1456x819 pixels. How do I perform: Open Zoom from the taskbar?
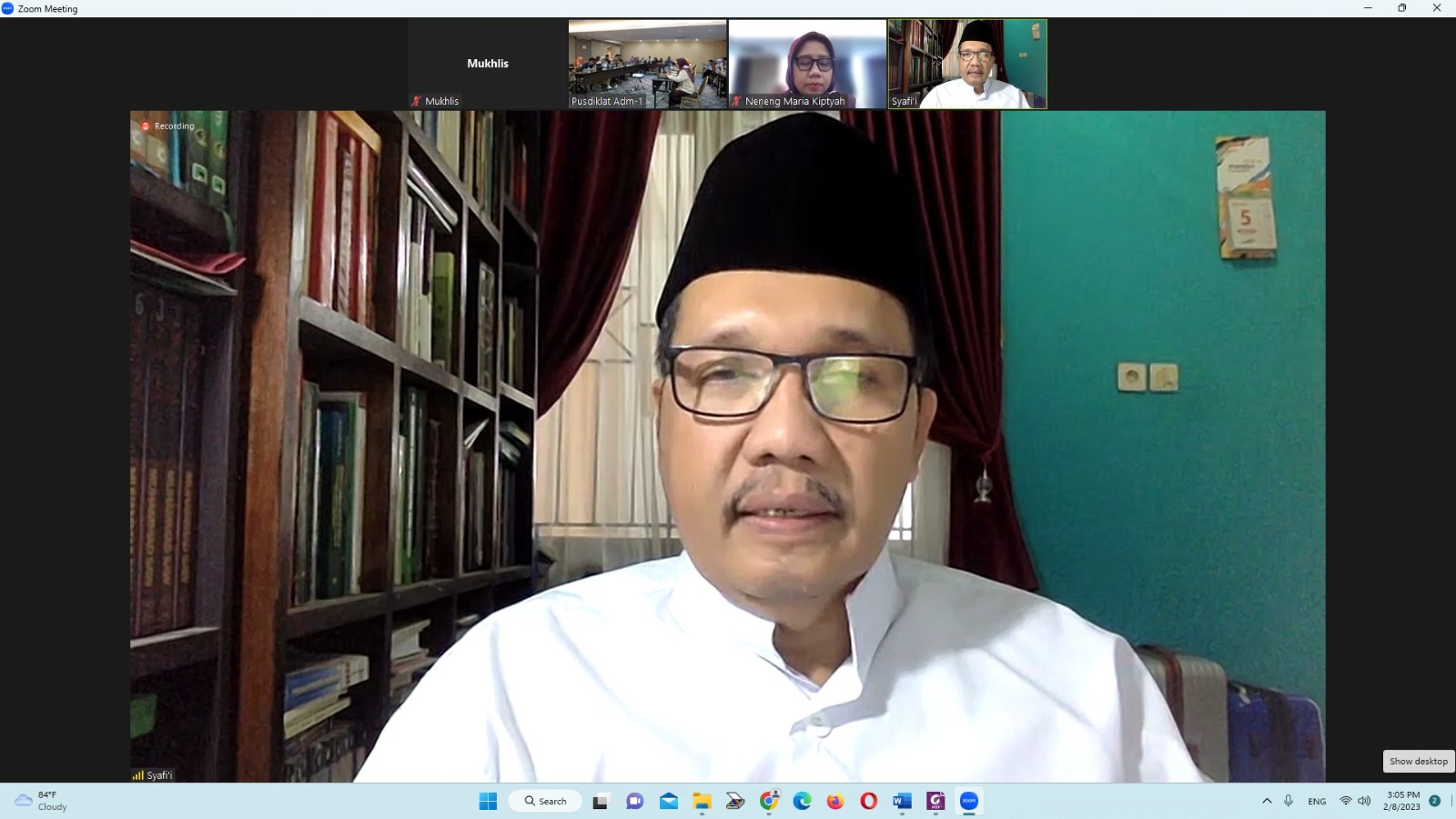[969, 801]
